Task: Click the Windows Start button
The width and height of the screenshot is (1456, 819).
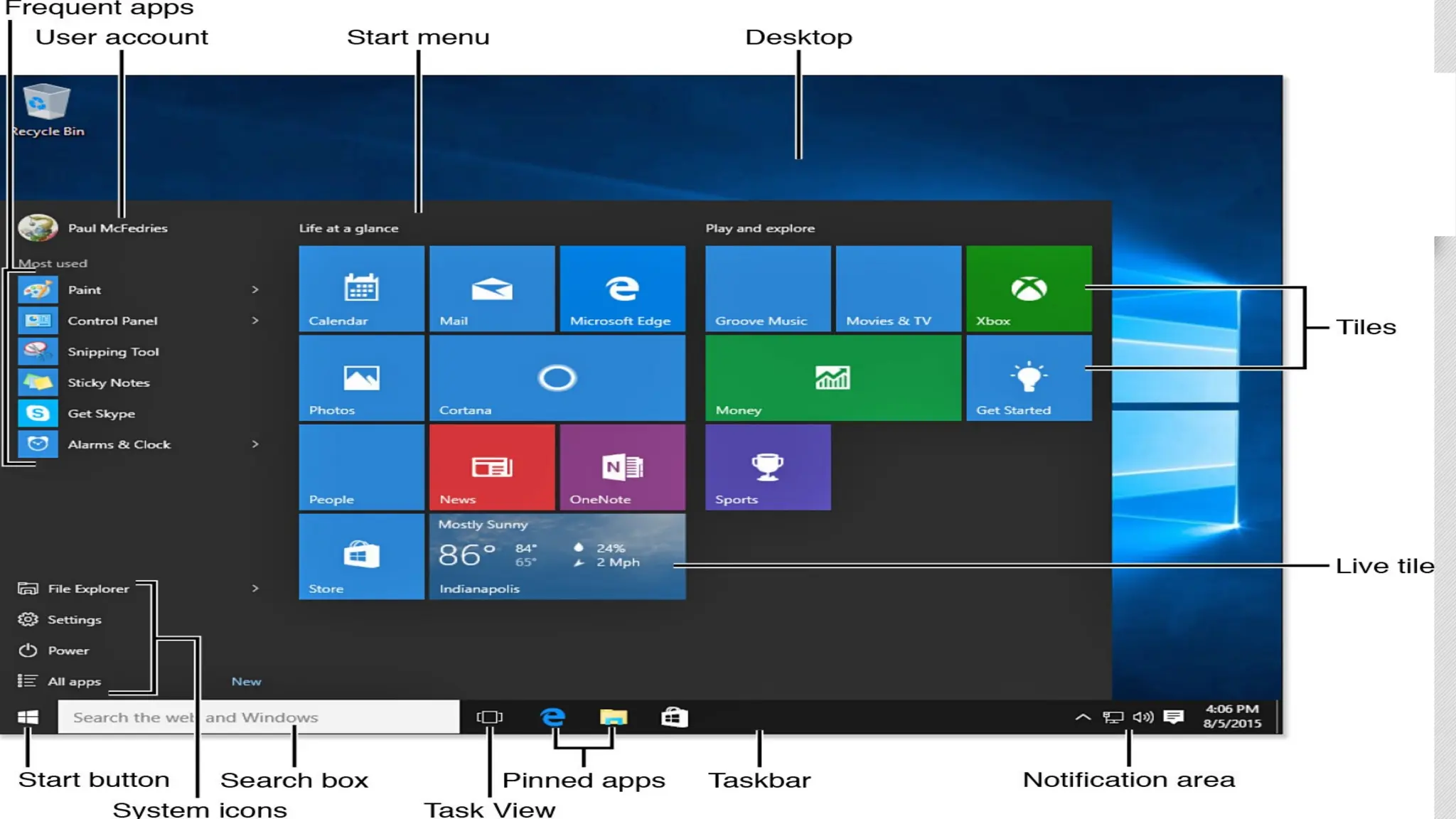Action: tap(28, 717)
